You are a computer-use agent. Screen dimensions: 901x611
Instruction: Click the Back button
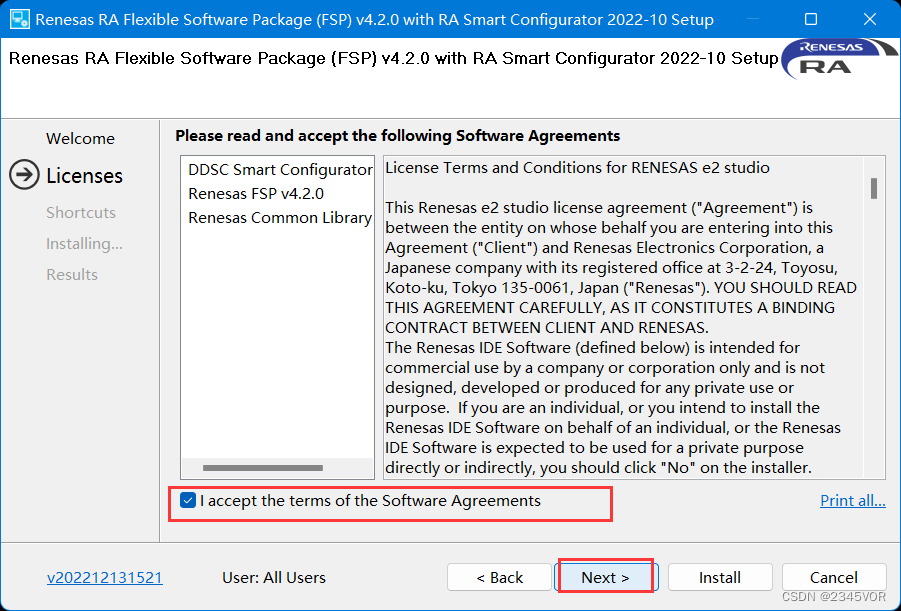click(499, 577)
